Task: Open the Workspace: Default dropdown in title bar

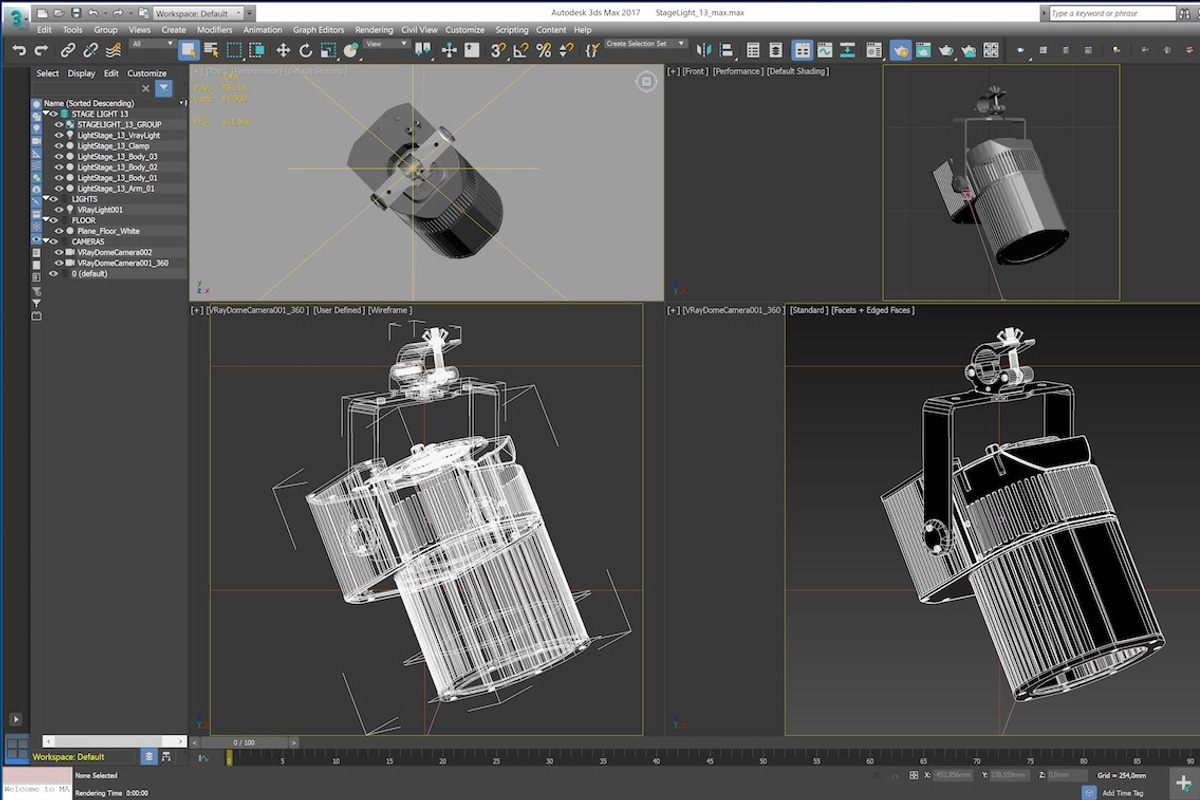Action: (x=198, y=13)
